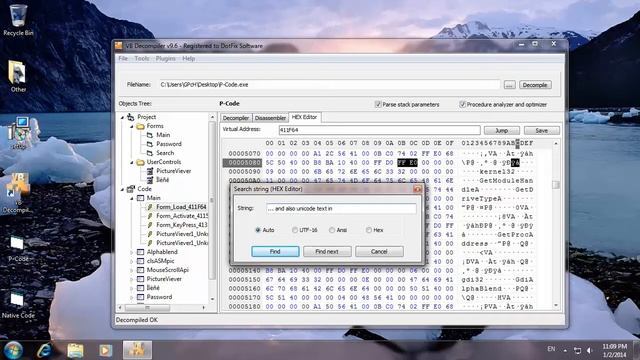640x360 pixels.
Task: Click the VB Decompiler title bar icon
Action: tap(118, 46)
